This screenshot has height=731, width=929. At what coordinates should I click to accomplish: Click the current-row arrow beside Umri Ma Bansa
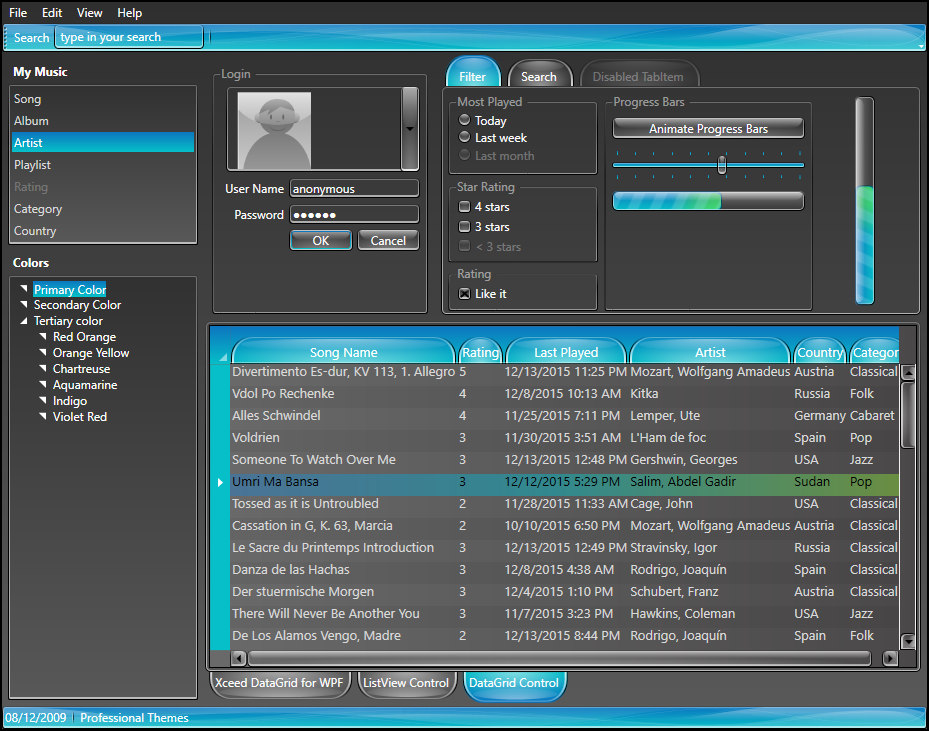[x=221, y=482]
